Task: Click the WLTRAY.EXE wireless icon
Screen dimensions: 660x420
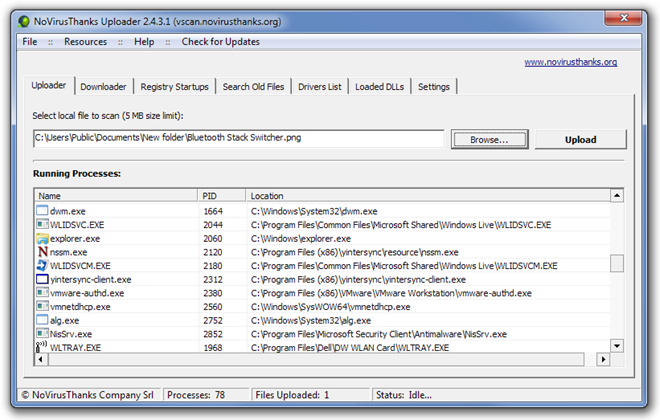Action: click(41, 347)
